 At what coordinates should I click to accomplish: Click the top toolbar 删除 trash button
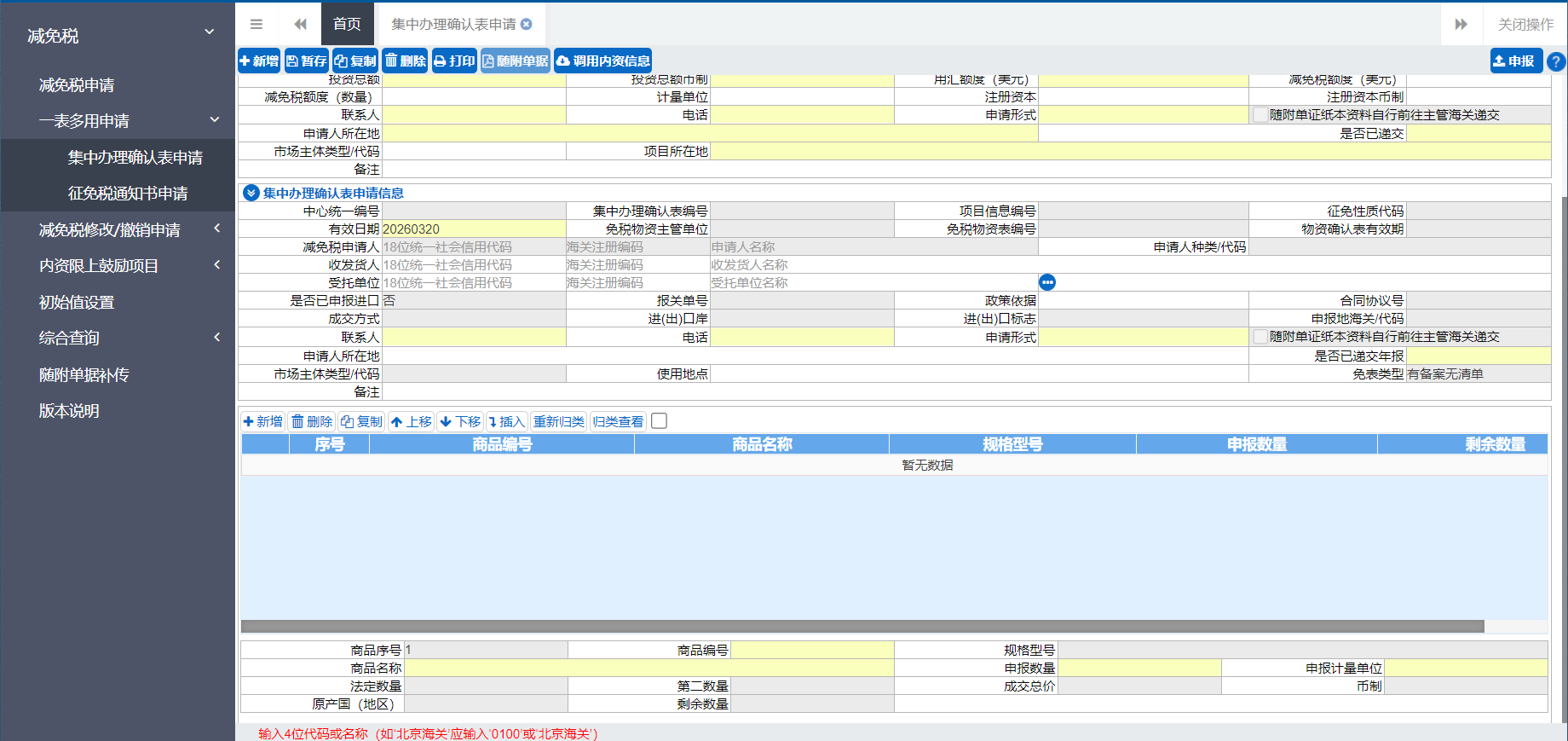[x=405, y=61]
